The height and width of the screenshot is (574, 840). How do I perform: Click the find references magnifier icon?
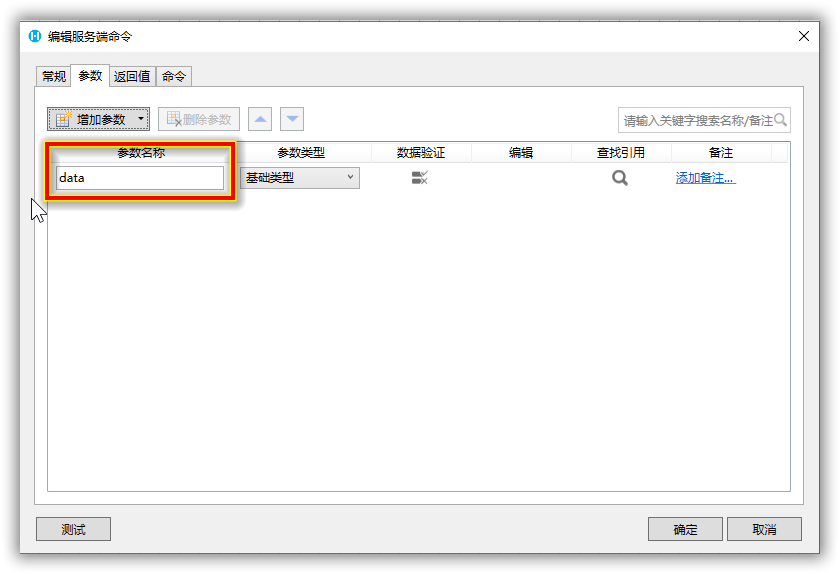click(620, 177)
